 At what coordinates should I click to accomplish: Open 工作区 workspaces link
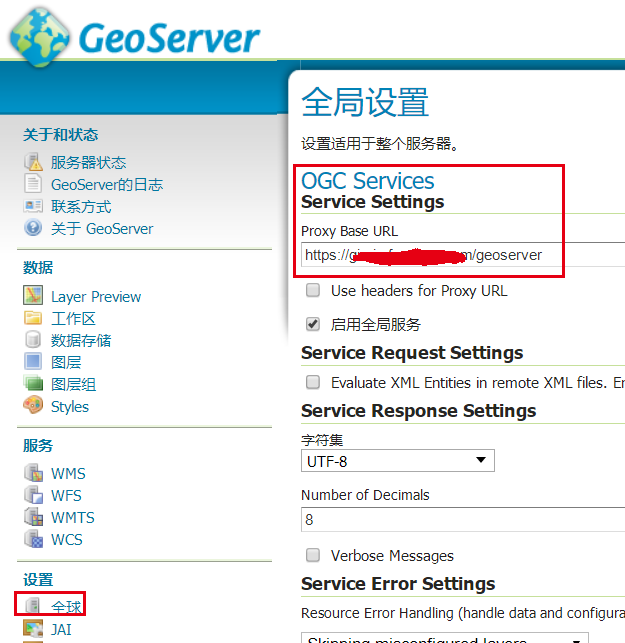[73, 319]
